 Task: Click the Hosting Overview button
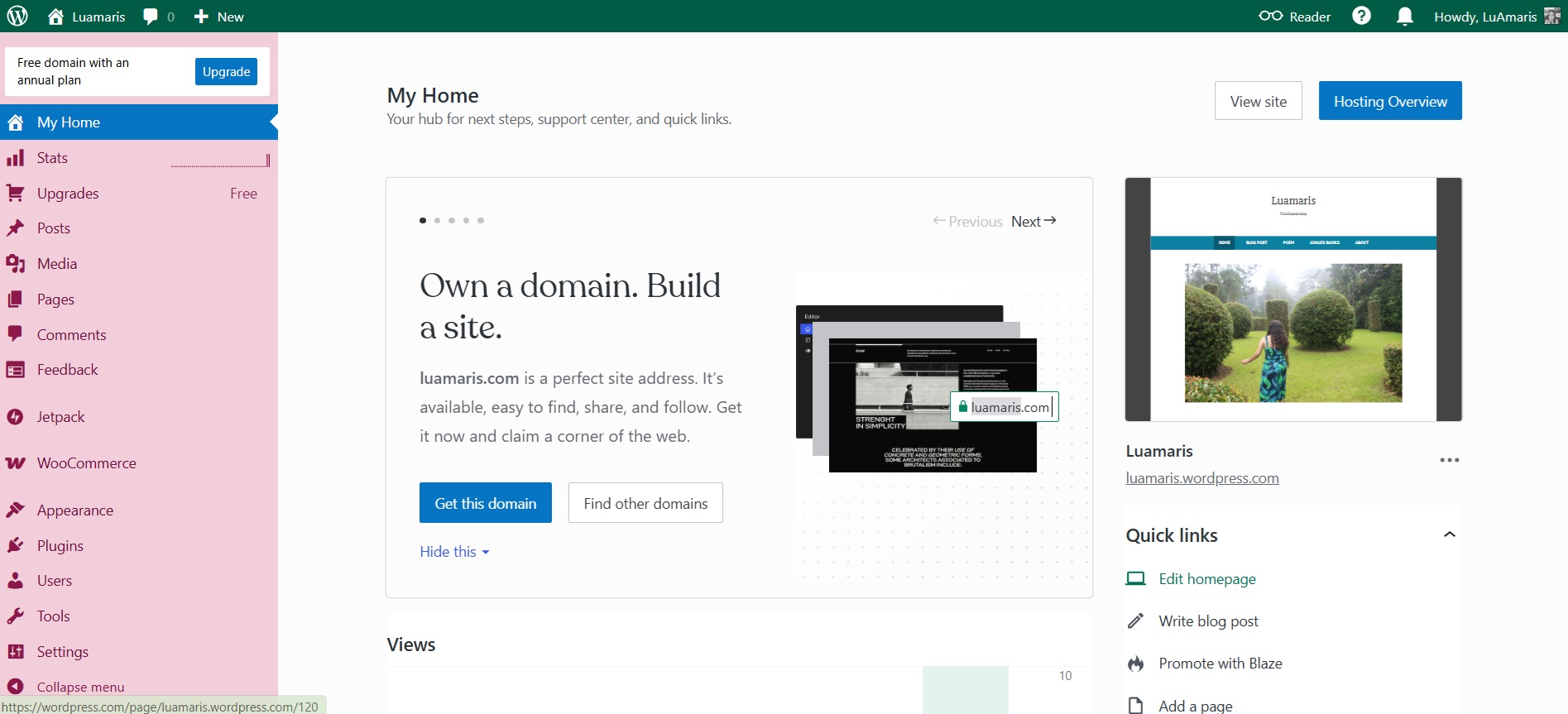[1390, 101]
